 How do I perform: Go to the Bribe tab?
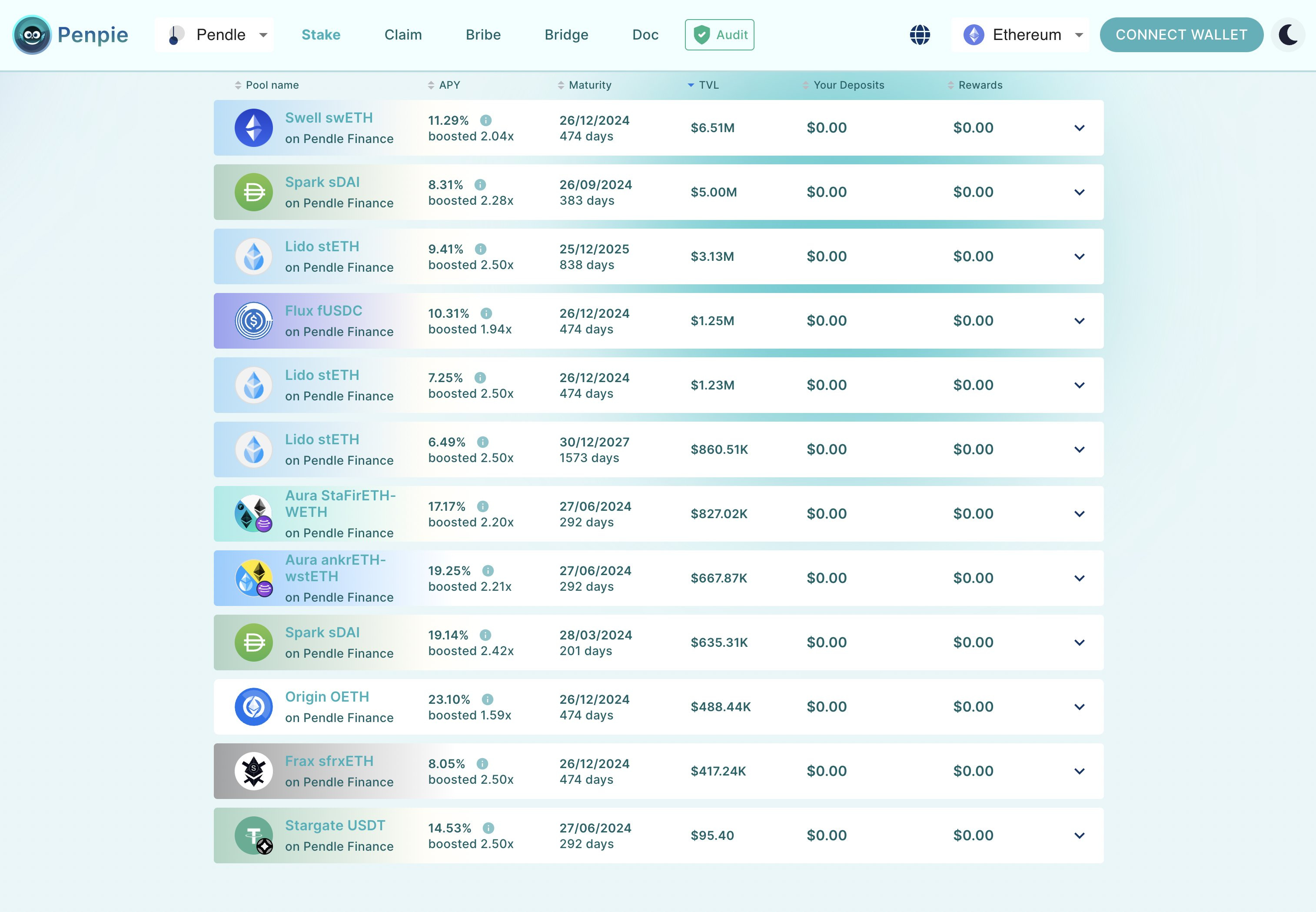tap(483, 35)
